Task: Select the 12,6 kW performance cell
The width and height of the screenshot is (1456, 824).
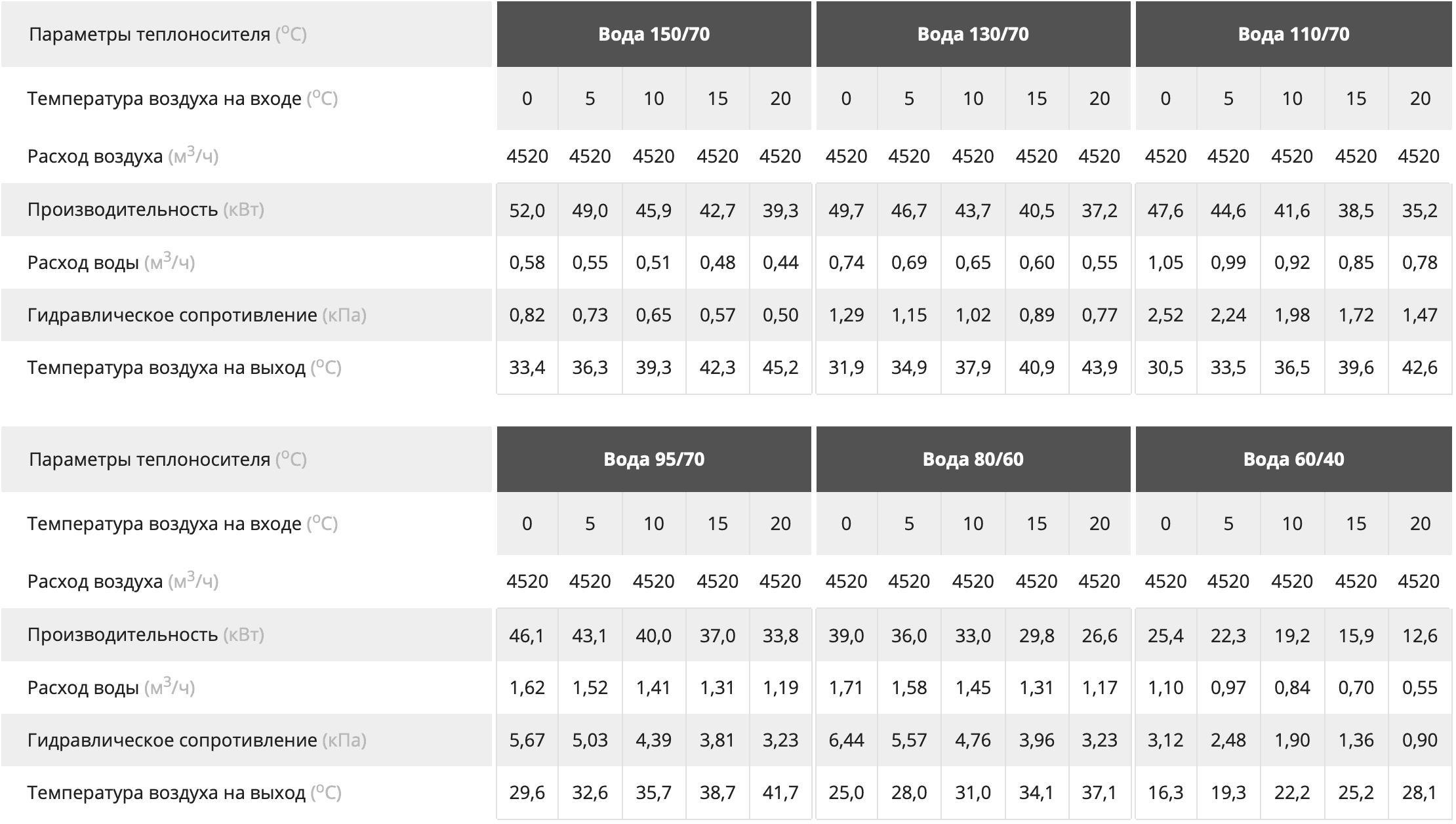Action: (x=1420, y=636)
